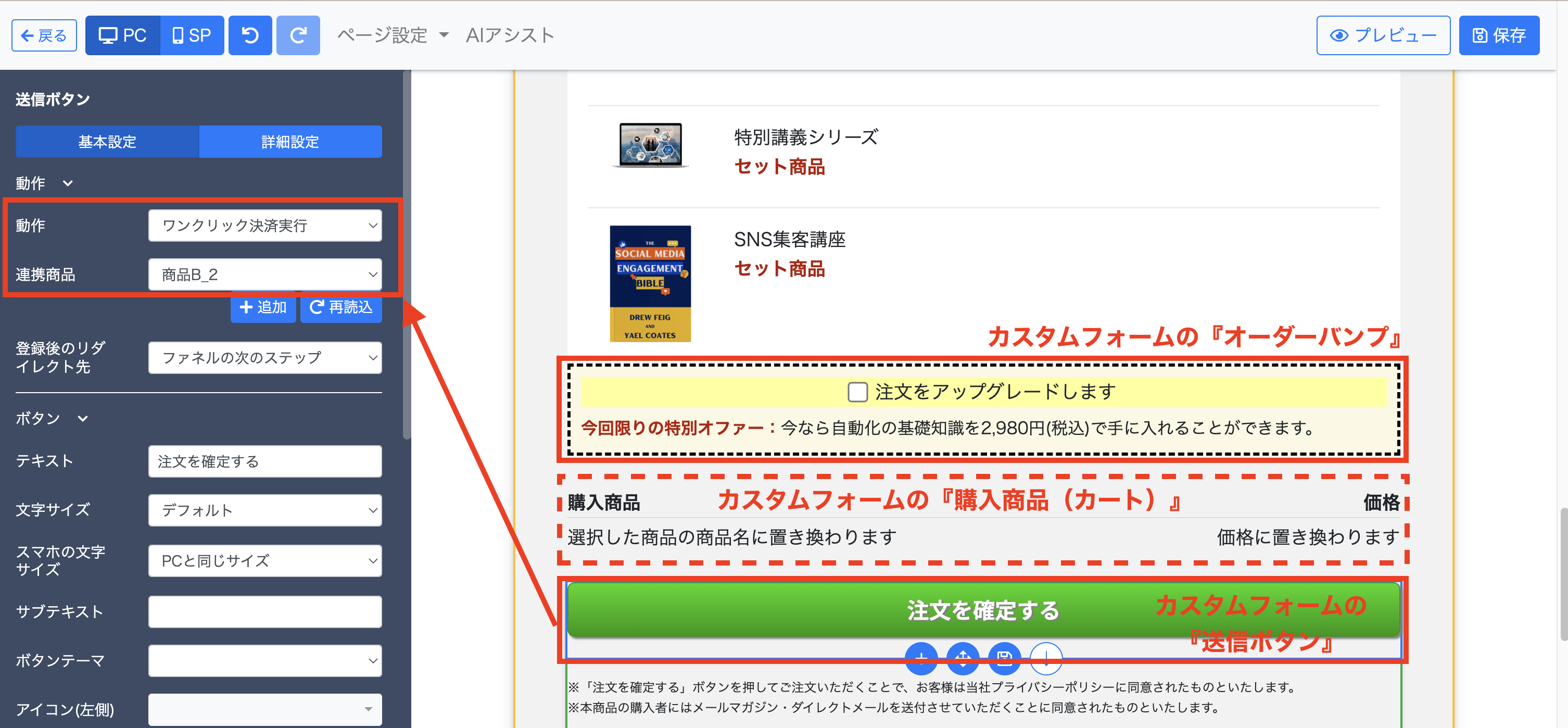This screenshot has height=728, width=1568.
Task: Open the 登録後のリダイレクト先 dropdown
Action: point(265,357)
